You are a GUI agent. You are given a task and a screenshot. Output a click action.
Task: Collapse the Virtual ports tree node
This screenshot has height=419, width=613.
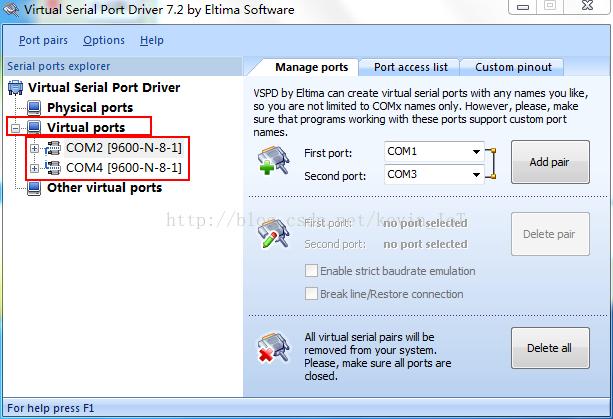(15, 128)
